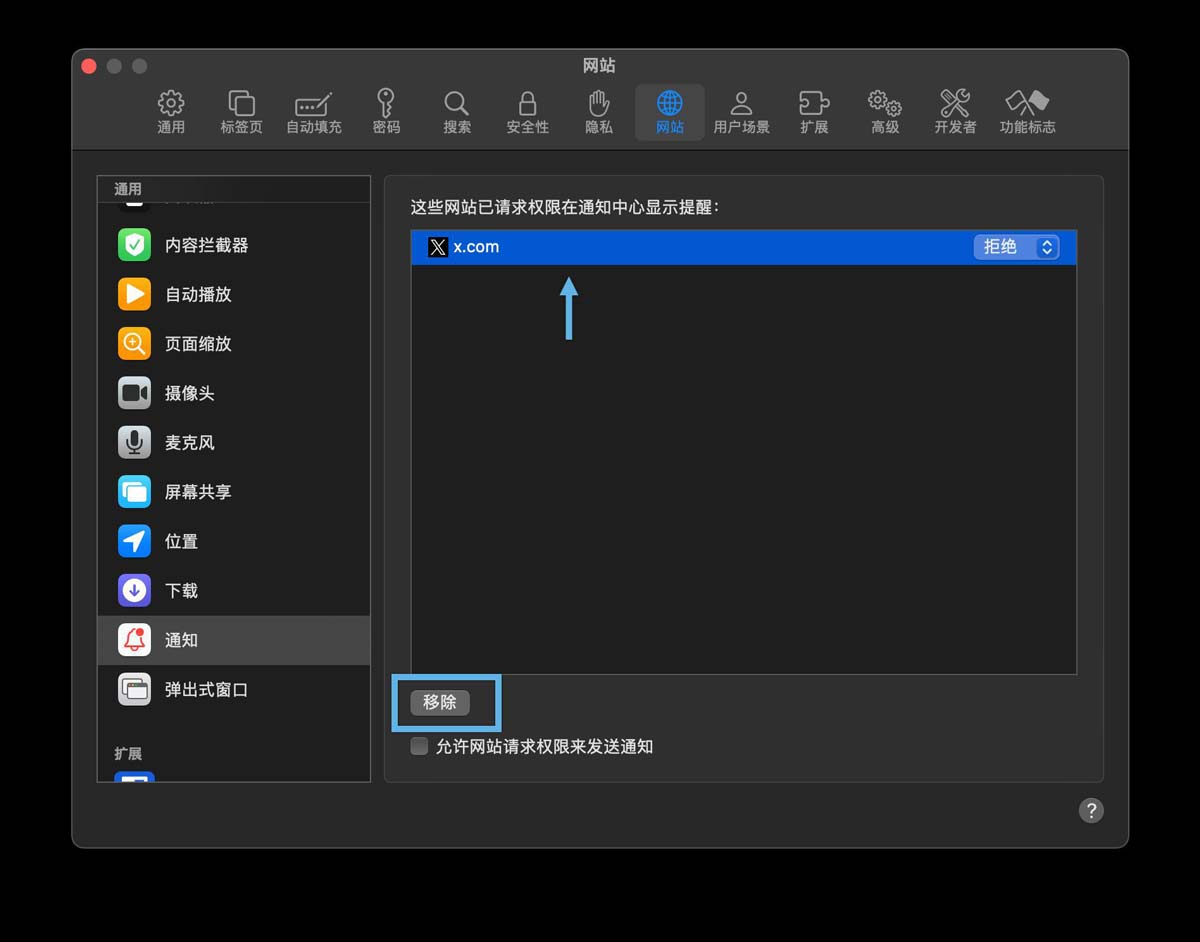1200x942 pixels.
Task: Switch to the 通用 settings tab
Action: pos(171,110)
